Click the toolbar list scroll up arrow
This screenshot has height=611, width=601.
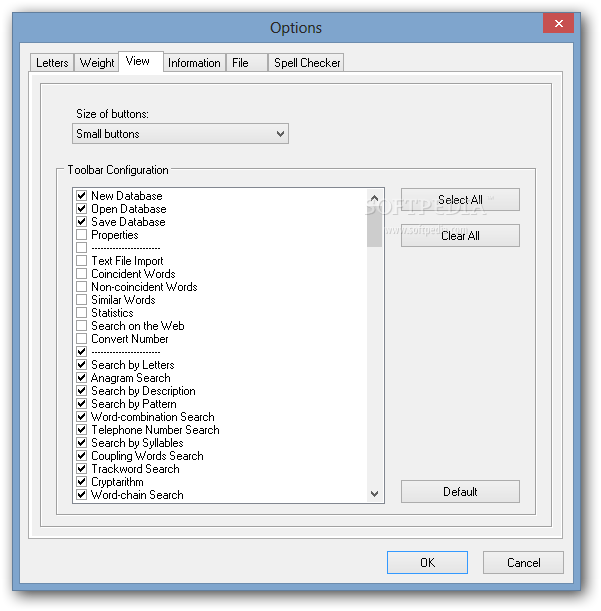374,198
